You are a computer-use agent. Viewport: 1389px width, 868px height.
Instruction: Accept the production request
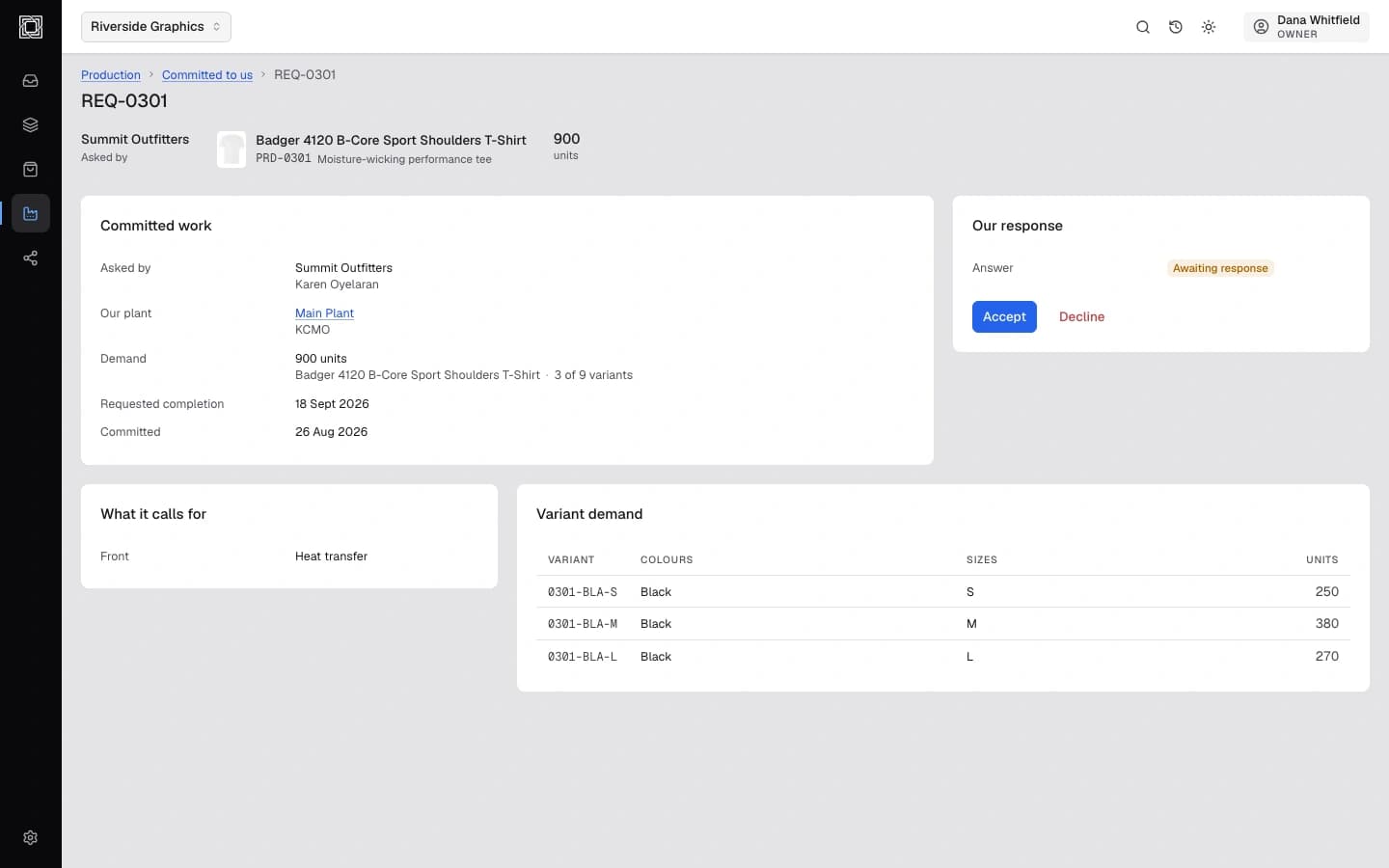[1004, 317]
